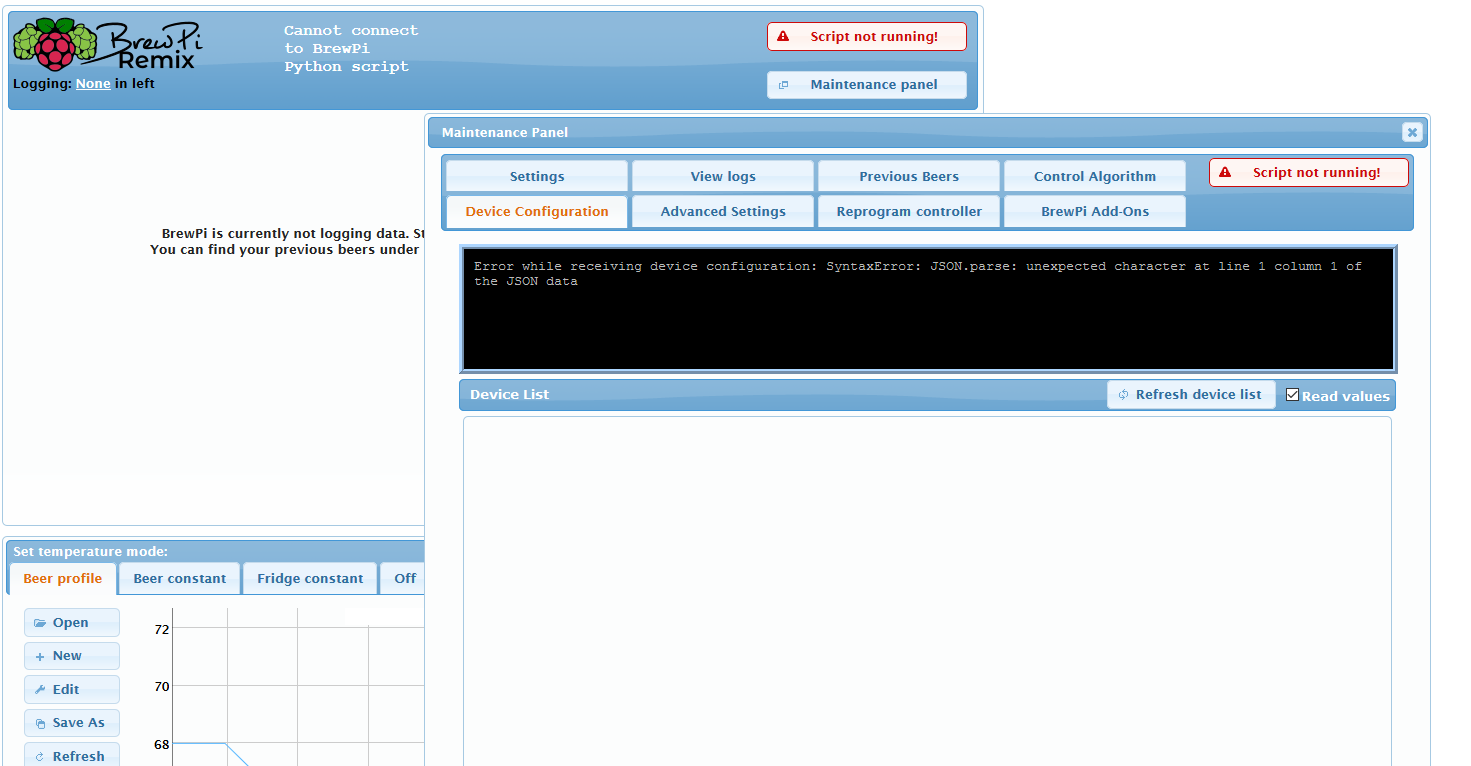Viewport: 1471px width, 766px height.
Task: Click the device configuration error console
Action: (928, 309)
